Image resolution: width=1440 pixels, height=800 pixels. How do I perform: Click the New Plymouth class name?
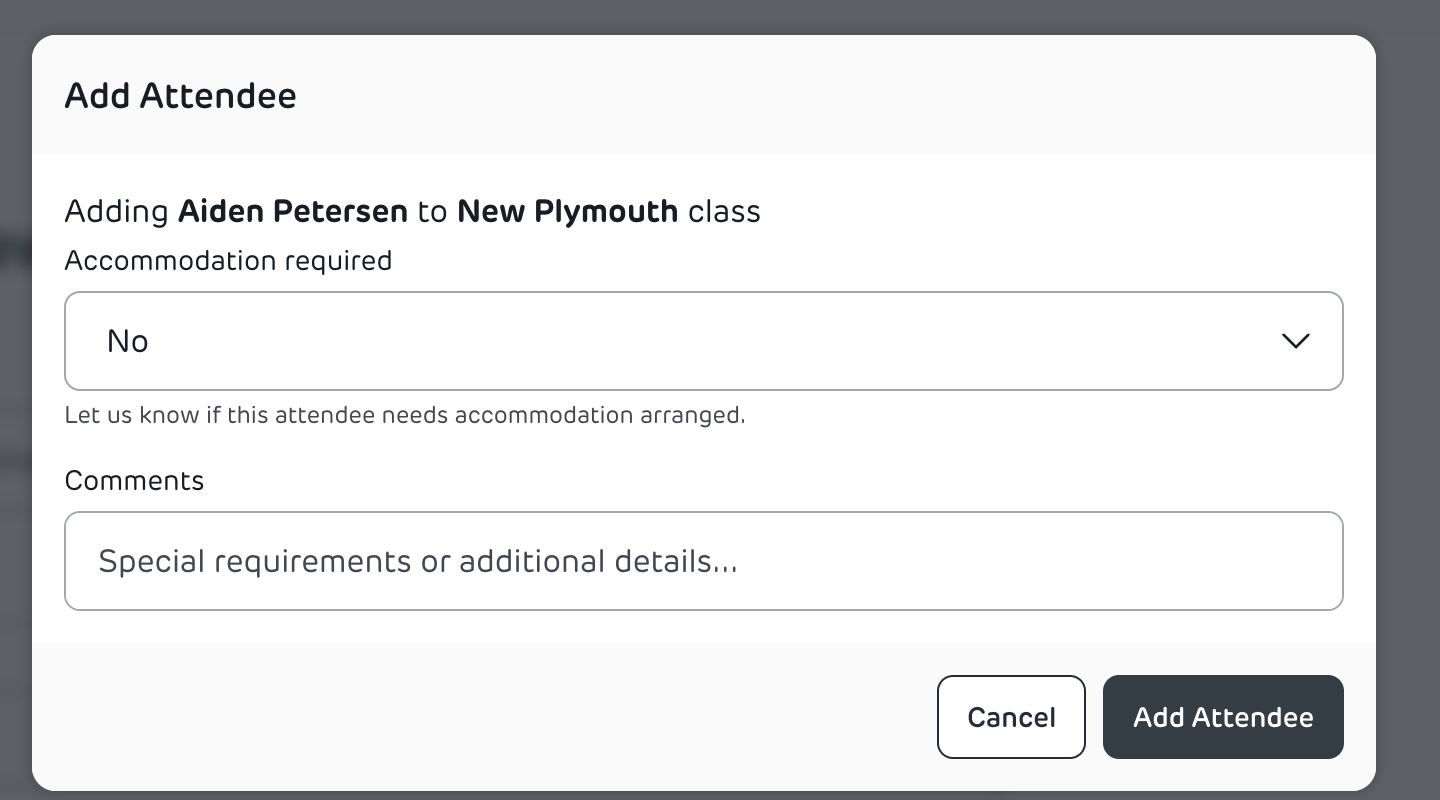click(567, 212)
